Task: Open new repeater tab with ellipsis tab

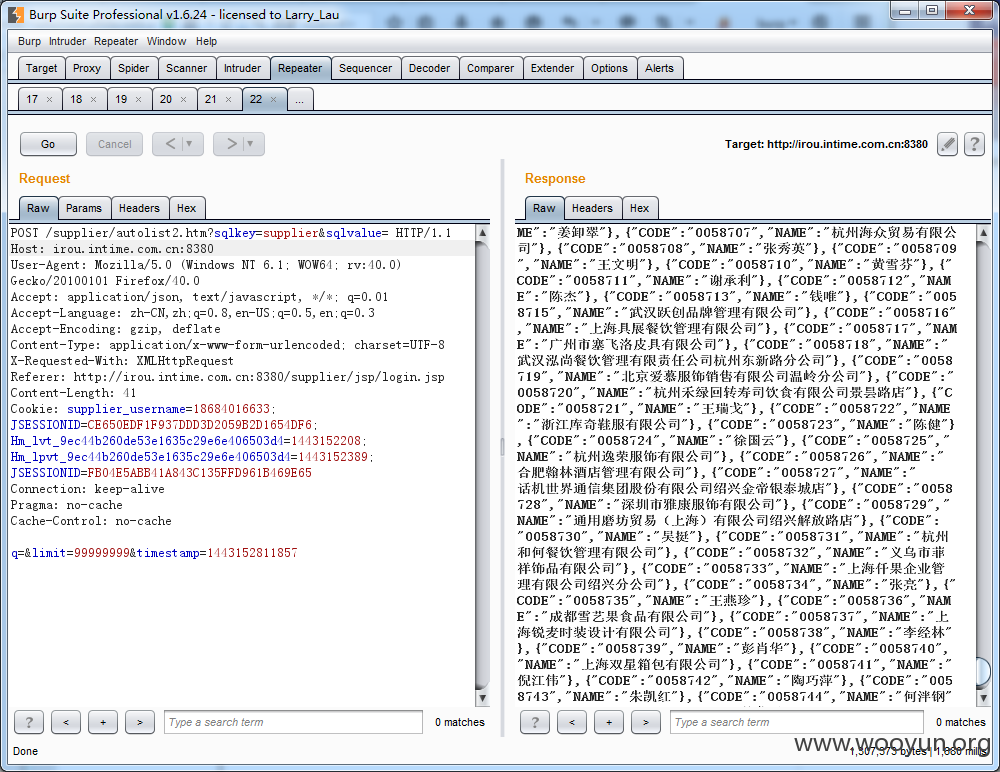Action: (x=300, y=100)
